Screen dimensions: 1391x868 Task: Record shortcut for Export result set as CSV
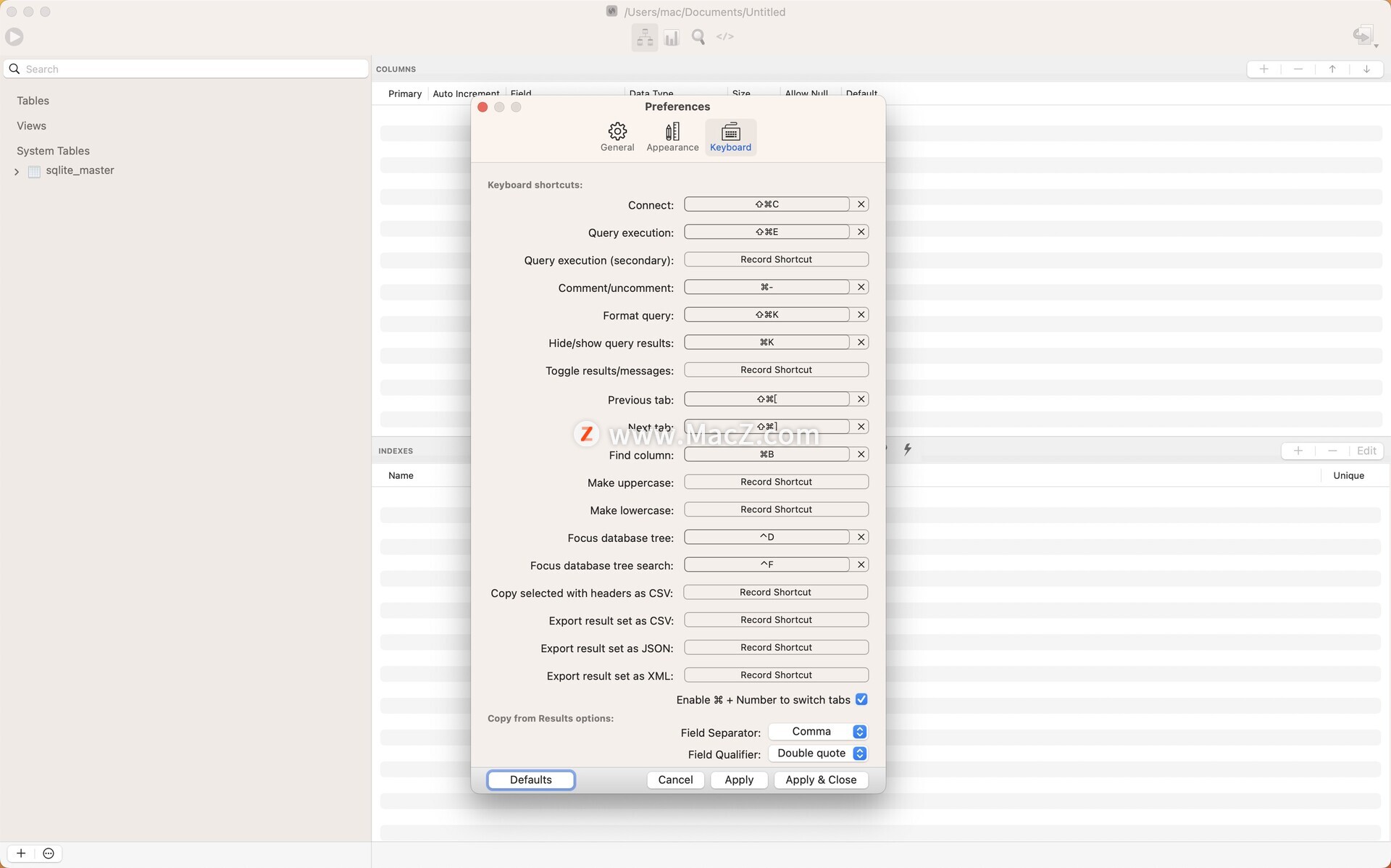[776, 619]
